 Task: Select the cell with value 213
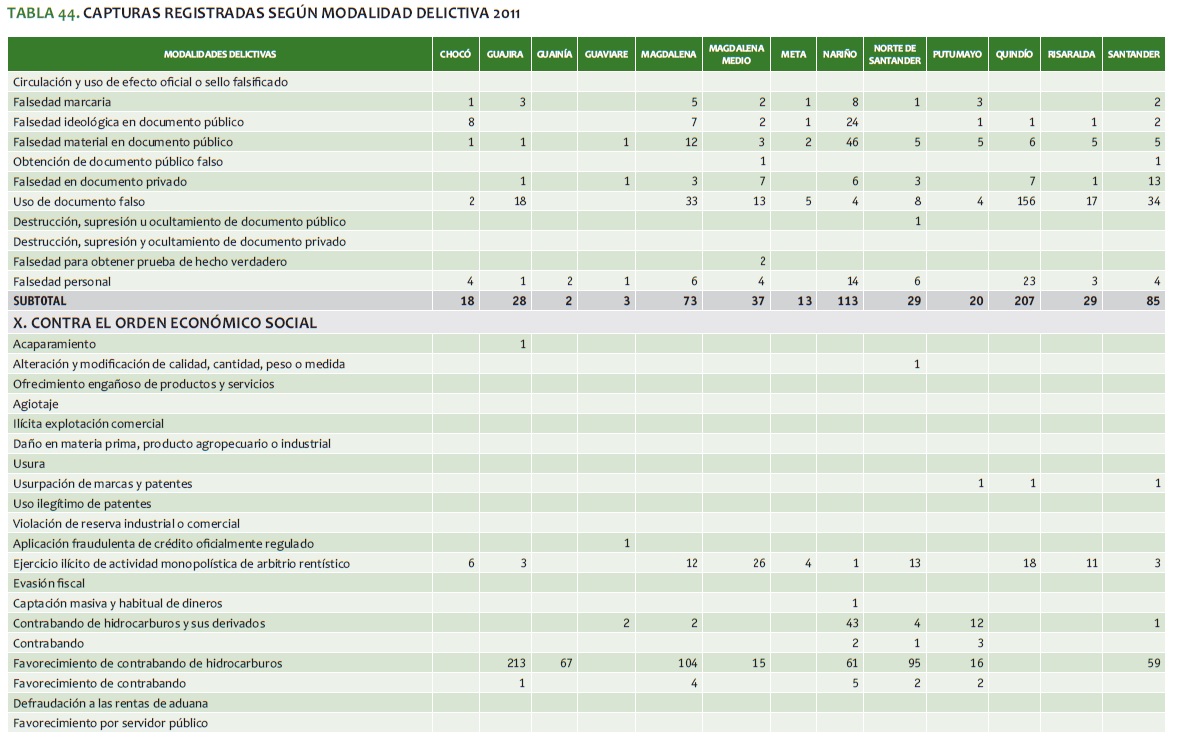[x=514, y=663]
